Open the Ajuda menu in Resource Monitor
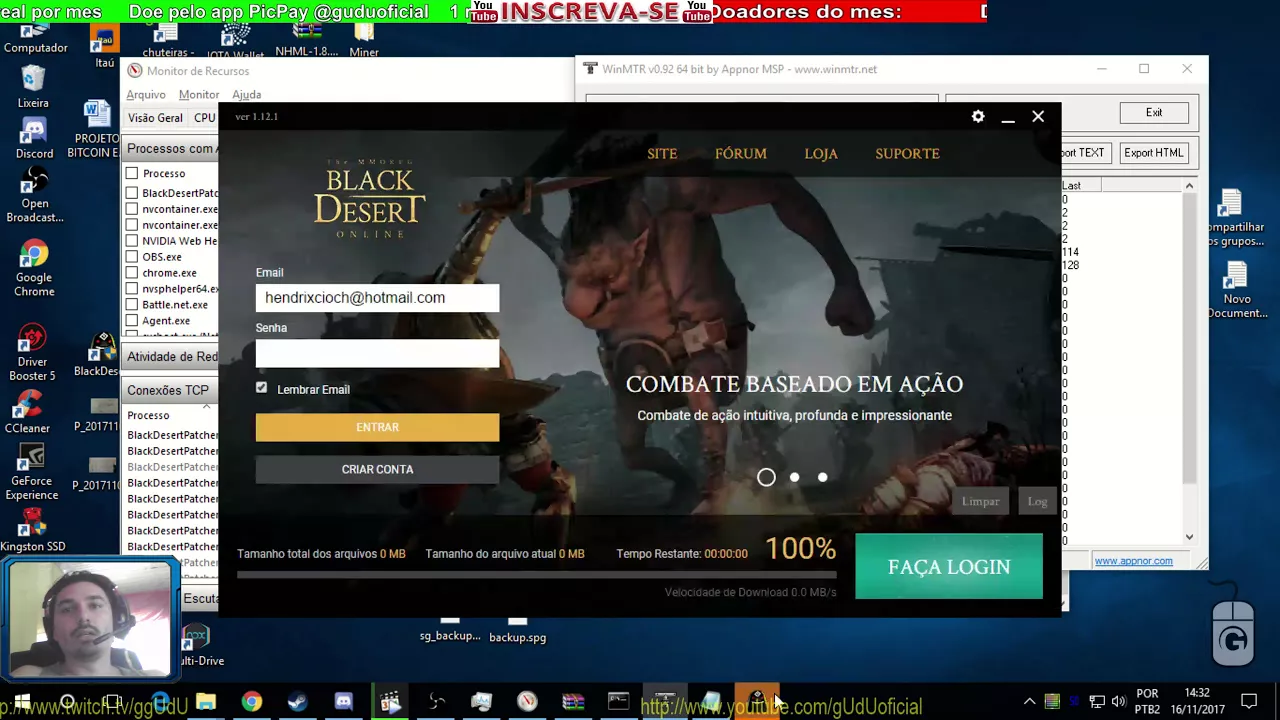Image resolution: width=1280 pixels, height=720 pixels. [x=246, y=95]
